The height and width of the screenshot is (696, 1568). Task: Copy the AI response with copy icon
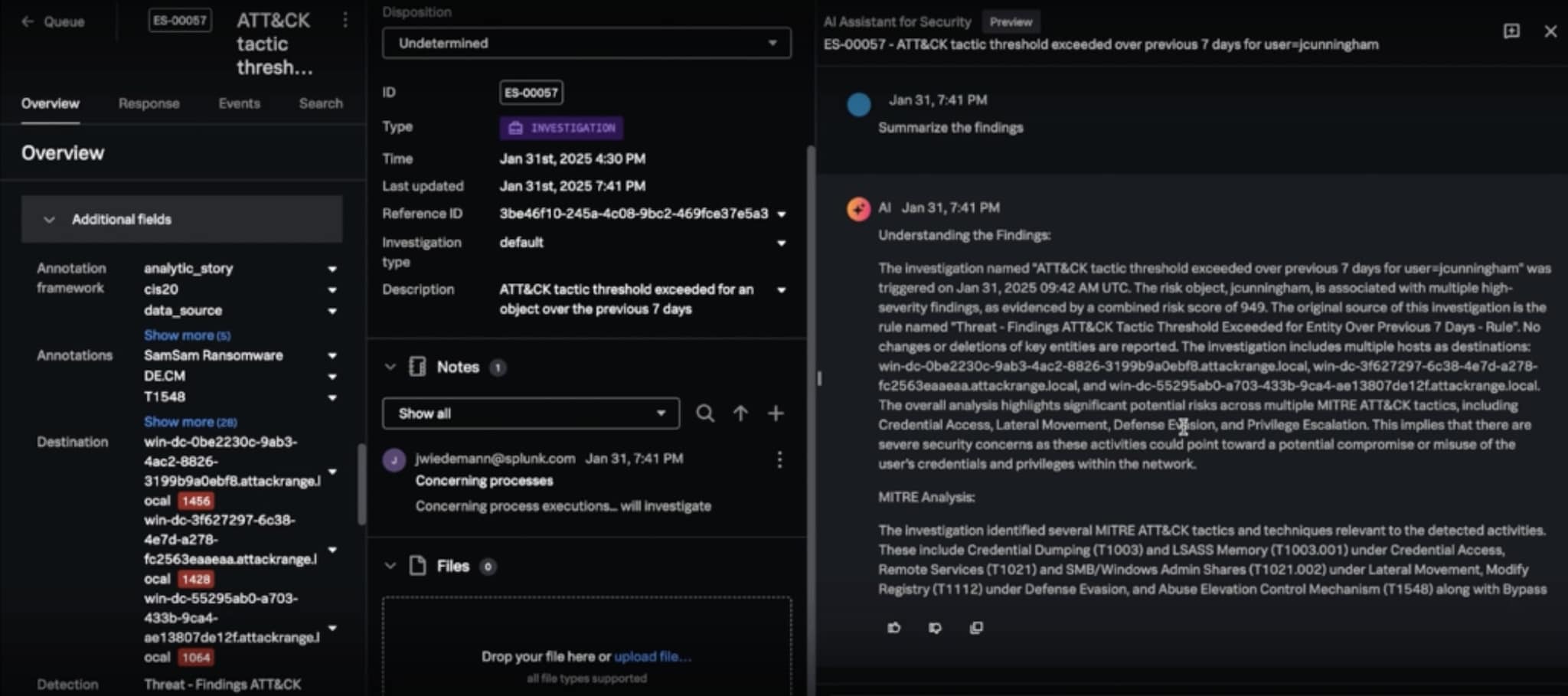tap(976, 628)
